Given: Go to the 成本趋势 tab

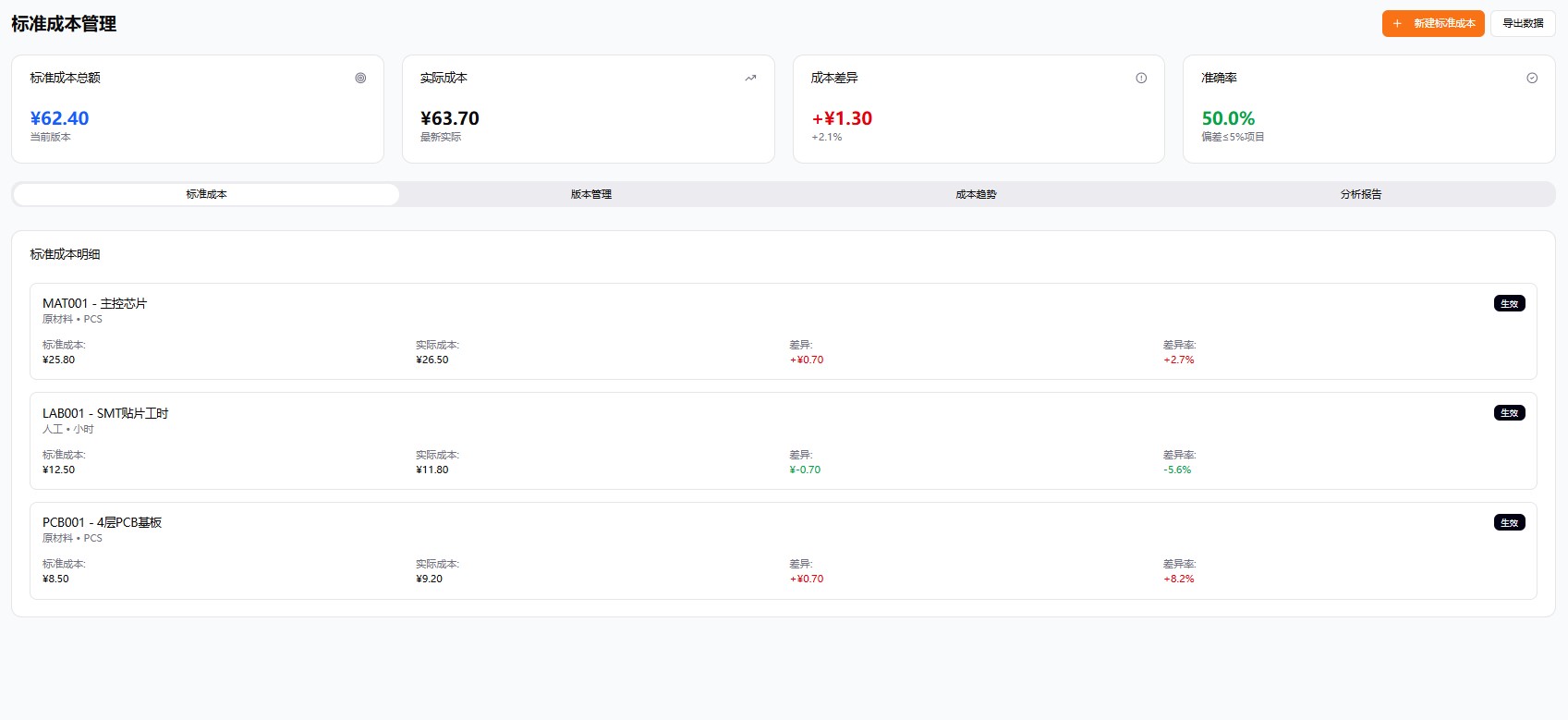Looking at the screenshot, I should [976, 194].
